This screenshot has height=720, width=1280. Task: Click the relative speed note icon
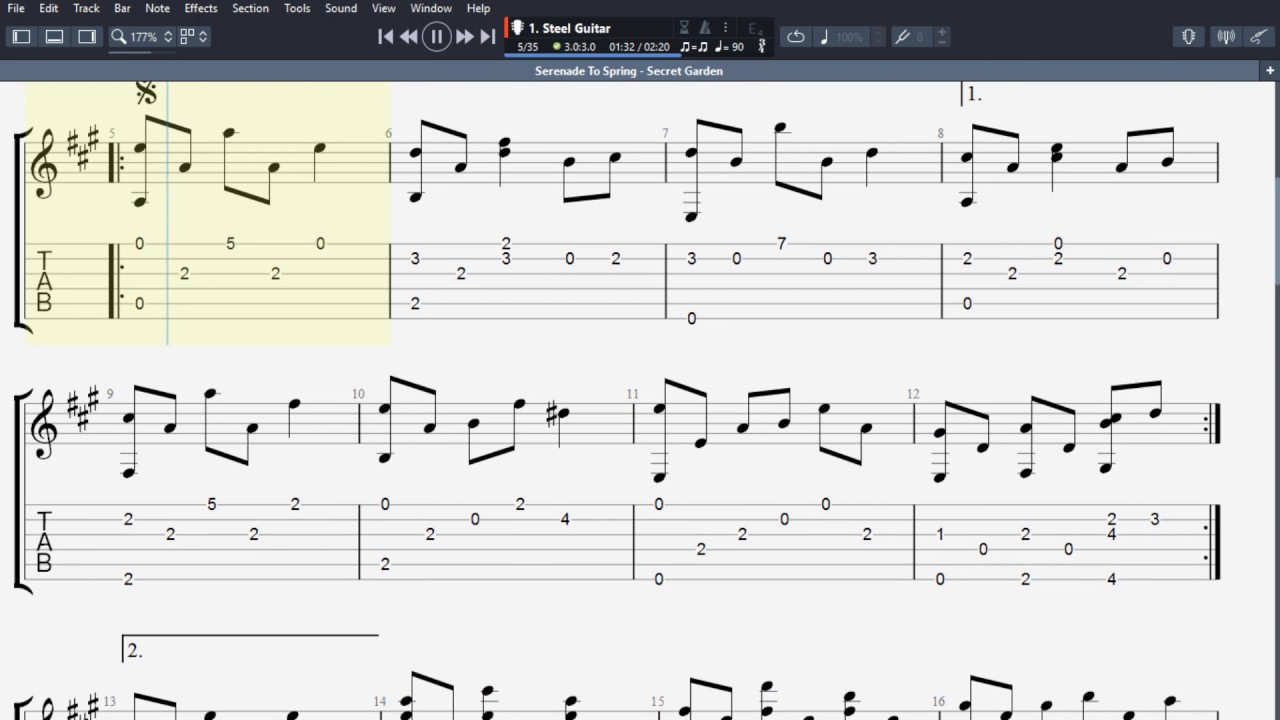(824, 37)
